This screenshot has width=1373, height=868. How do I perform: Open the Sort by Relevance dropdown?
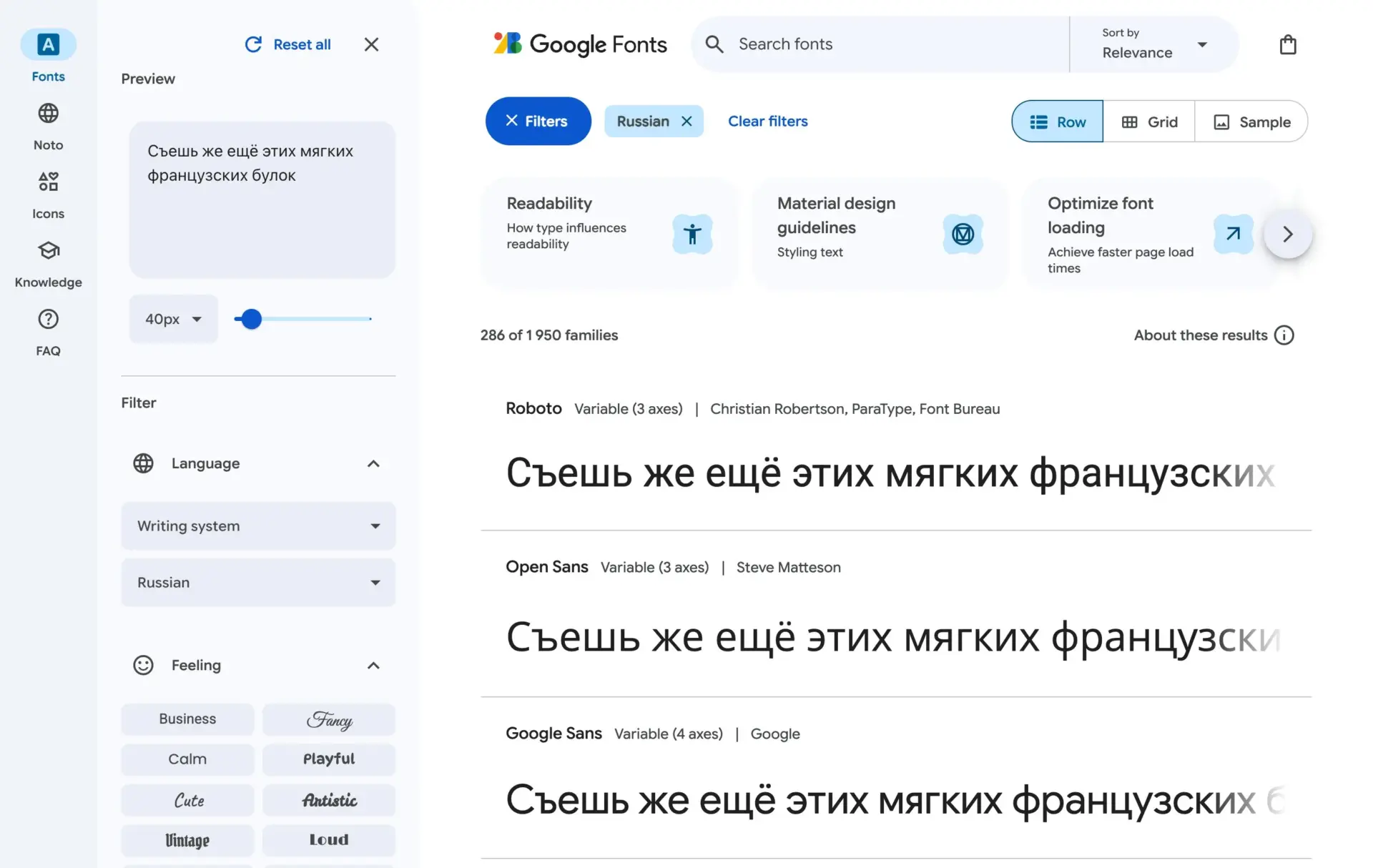pyautogui.click(x=1154, y=44)
